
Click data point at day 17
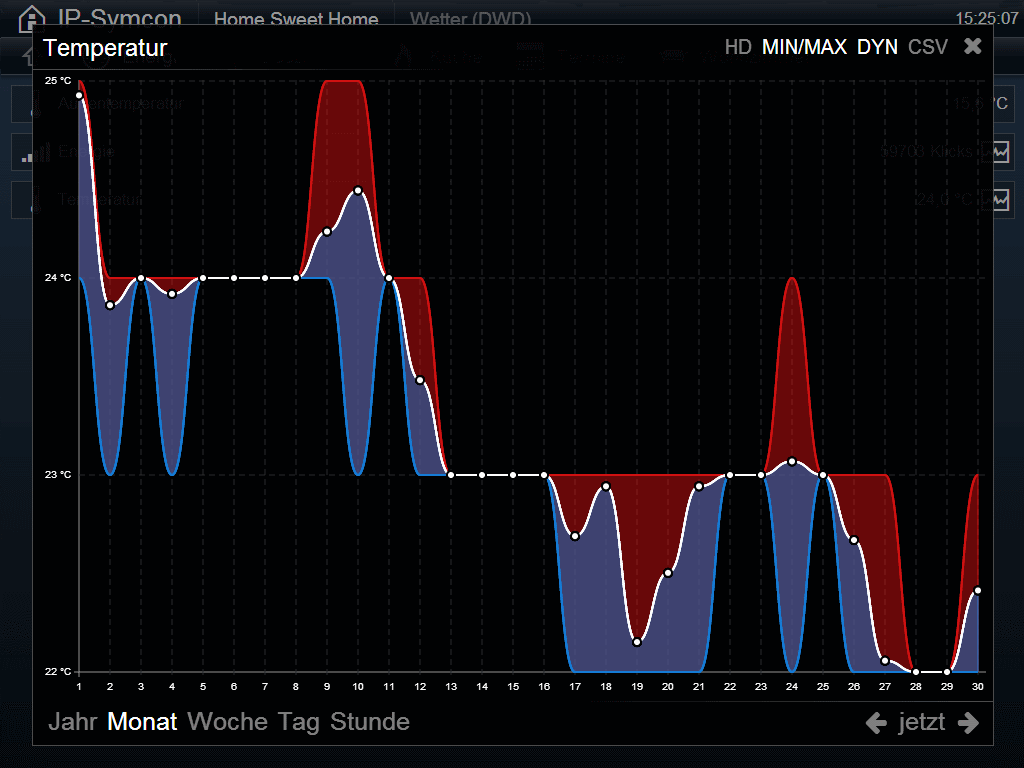tap(575, 537)
